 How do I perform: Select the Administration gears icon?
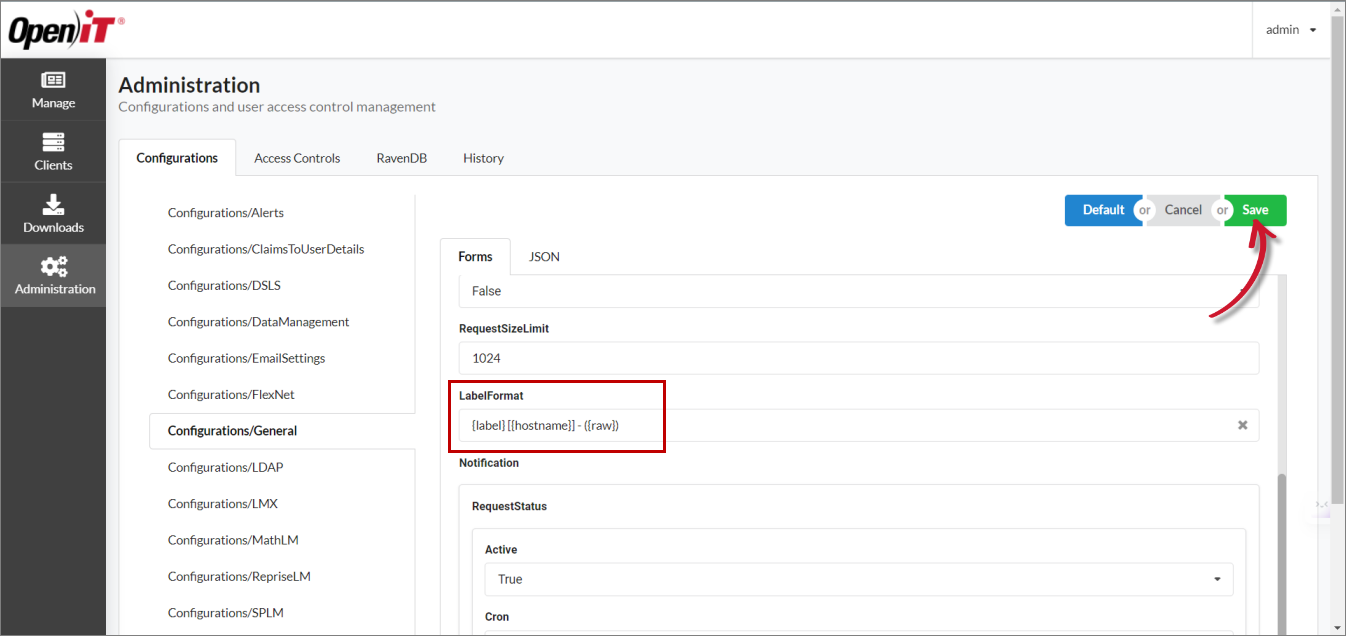click(x=54, y=267)
